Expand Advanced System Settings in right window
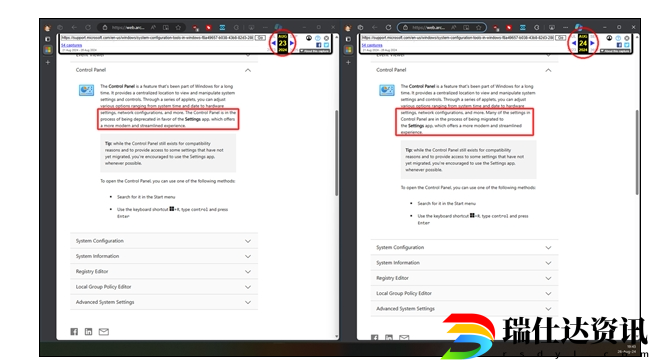The width and height of the screenshot is (657, 364). (x=464, y=309)
